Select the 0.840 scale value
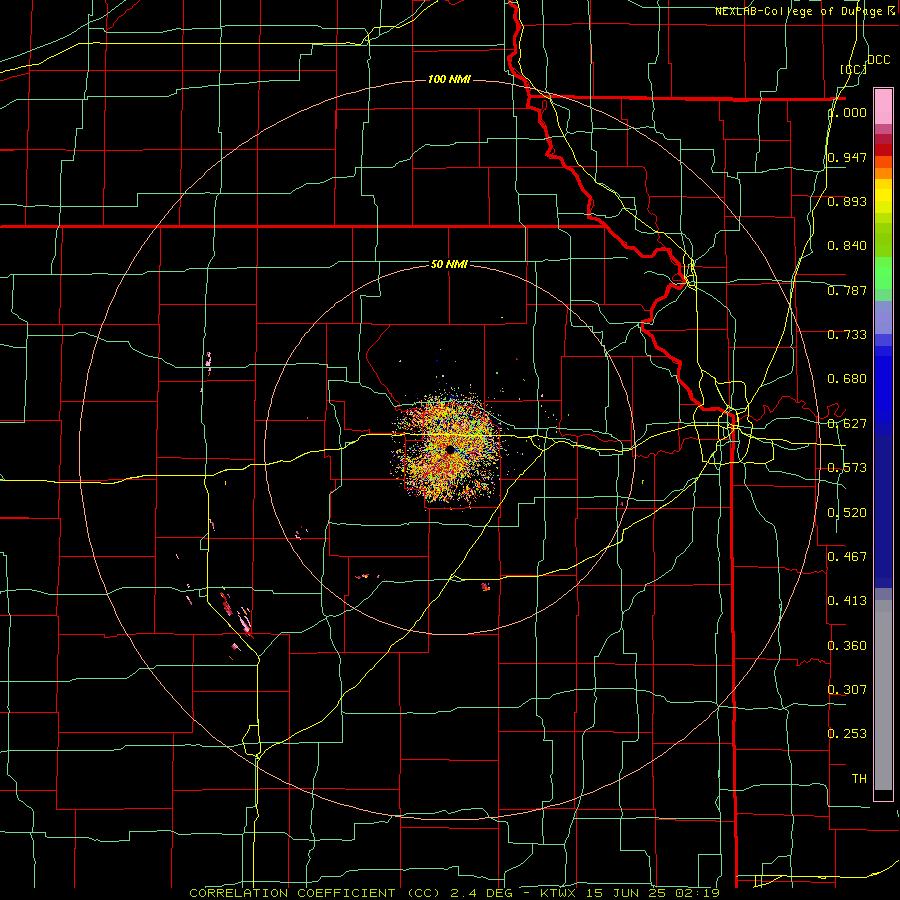The image size is (900, 900). [847, 246]
